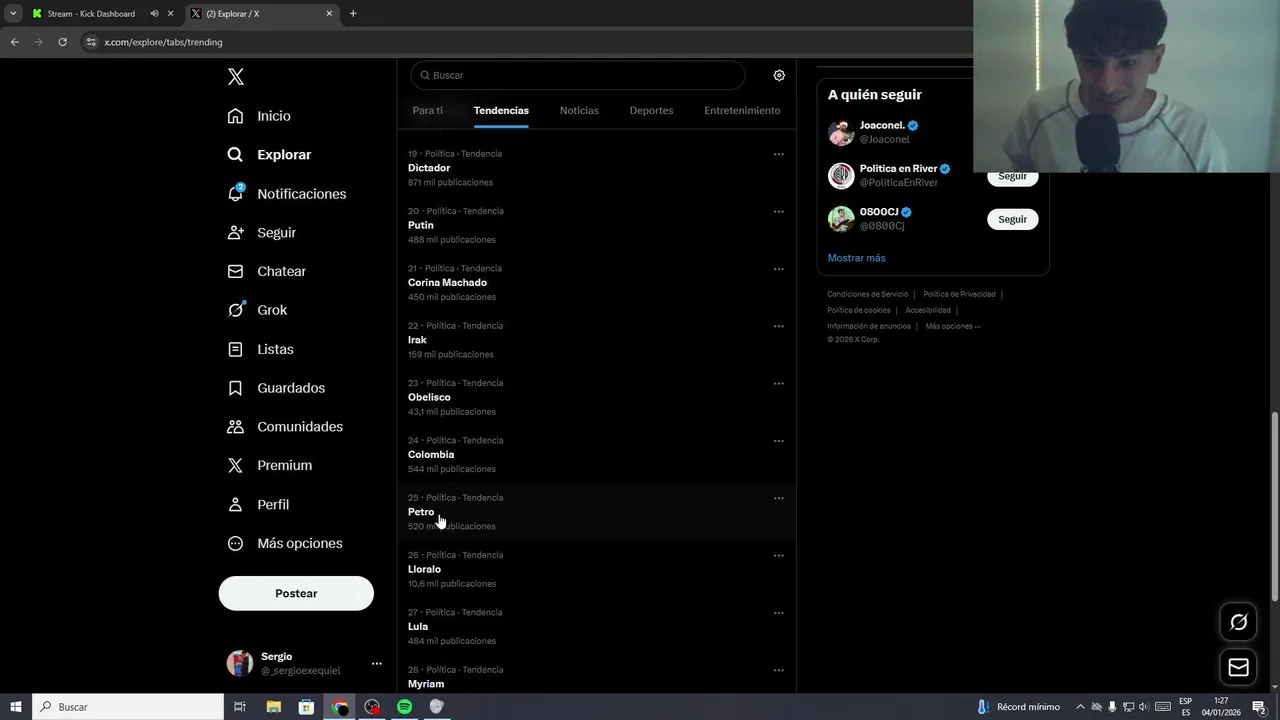The height and width of the screenshot is (720, 1280).
Task: Click the Postear button
Action: click(x=296, y=593)
